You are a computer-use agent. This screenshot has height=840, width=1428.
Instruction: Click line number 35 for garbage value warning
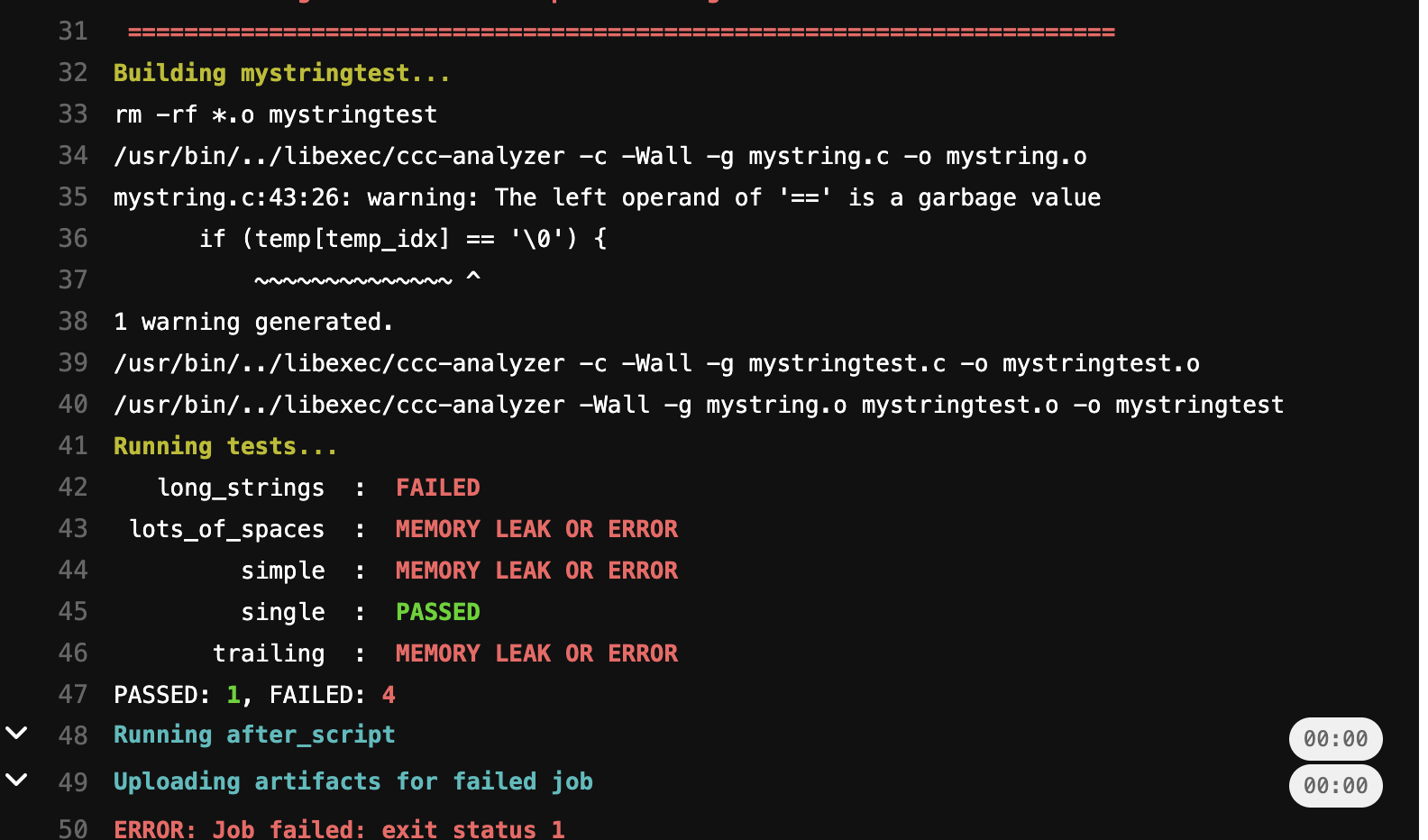click(x=73, y=197)
